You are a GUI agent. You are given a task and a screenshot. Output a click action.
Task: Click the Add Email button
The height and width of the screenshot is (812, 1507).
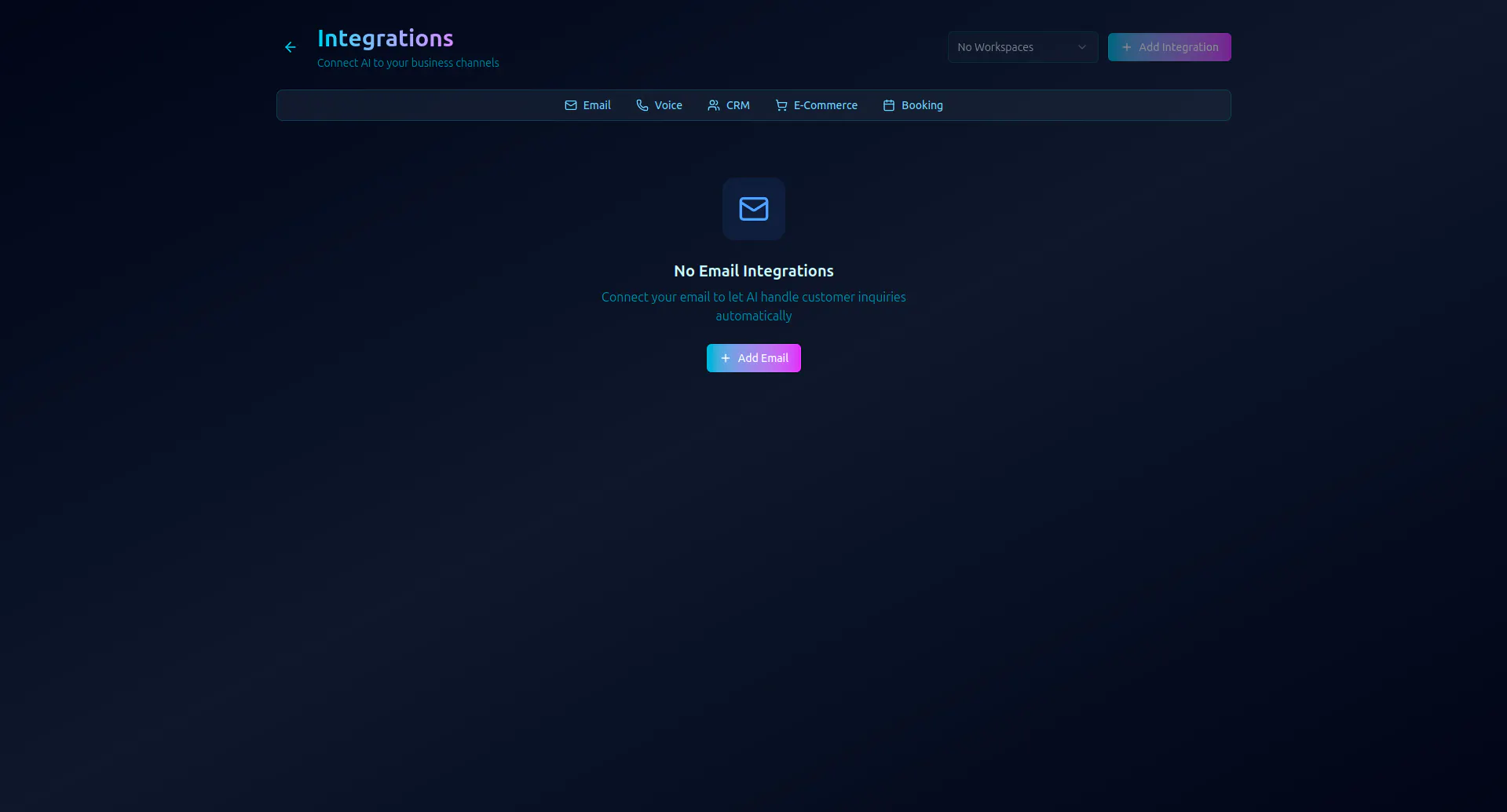tap(754, 358)
